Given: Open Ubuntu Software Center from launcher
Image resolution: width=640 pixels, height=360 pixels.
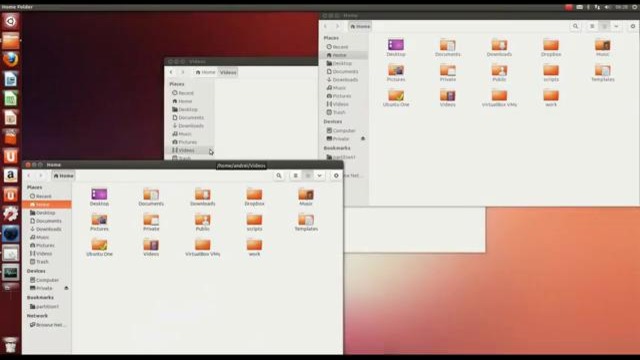Looking at the screenshot, I should (11, 137).
